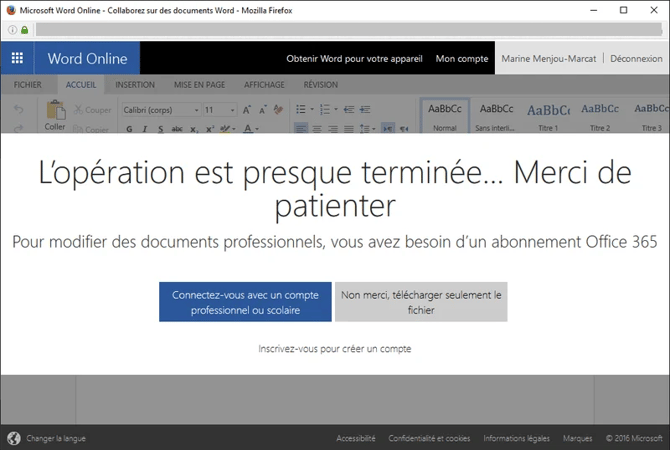Open the Office app launcher grid
This screenshot has width=670, height=450.
click(17, 58)
